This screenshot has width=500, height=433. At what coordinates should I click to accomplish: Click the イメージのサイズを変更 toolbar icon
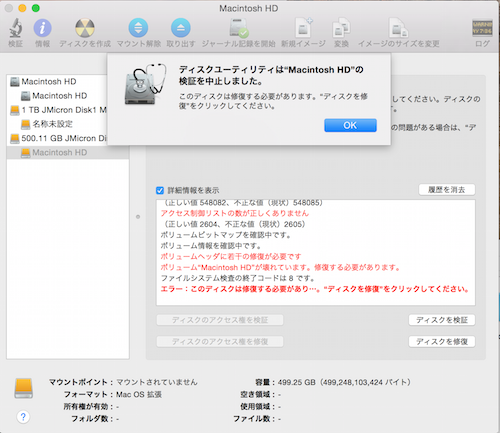coord(398,28)
